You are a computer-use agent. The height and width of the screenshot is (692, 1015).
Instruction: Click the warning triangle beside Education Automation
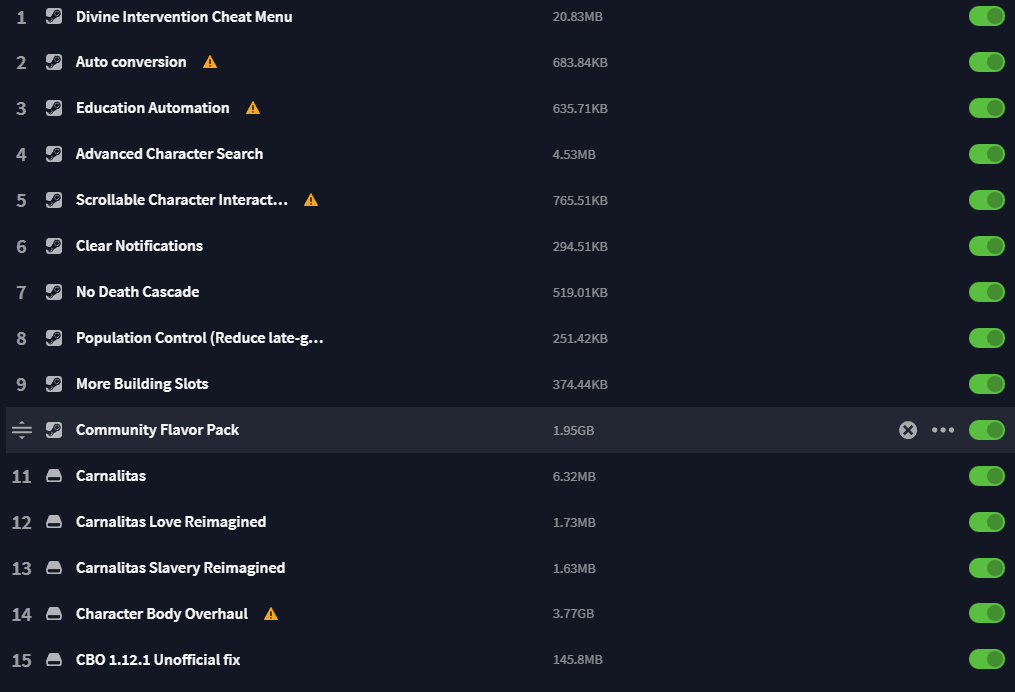(253, 108)
